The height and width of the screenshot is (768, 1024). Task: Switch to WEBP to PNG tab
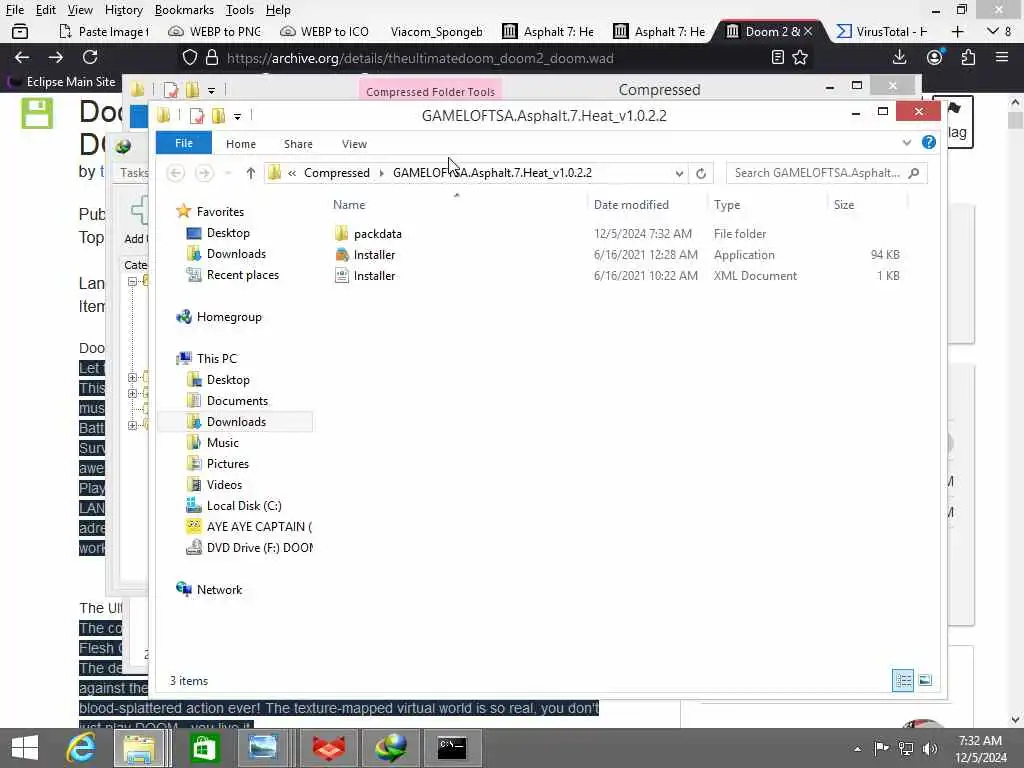(216, 31)
